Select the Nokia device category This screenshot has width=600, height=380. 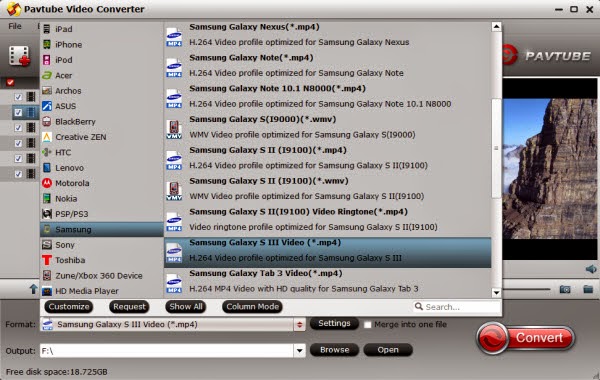(x=101, y=199)
